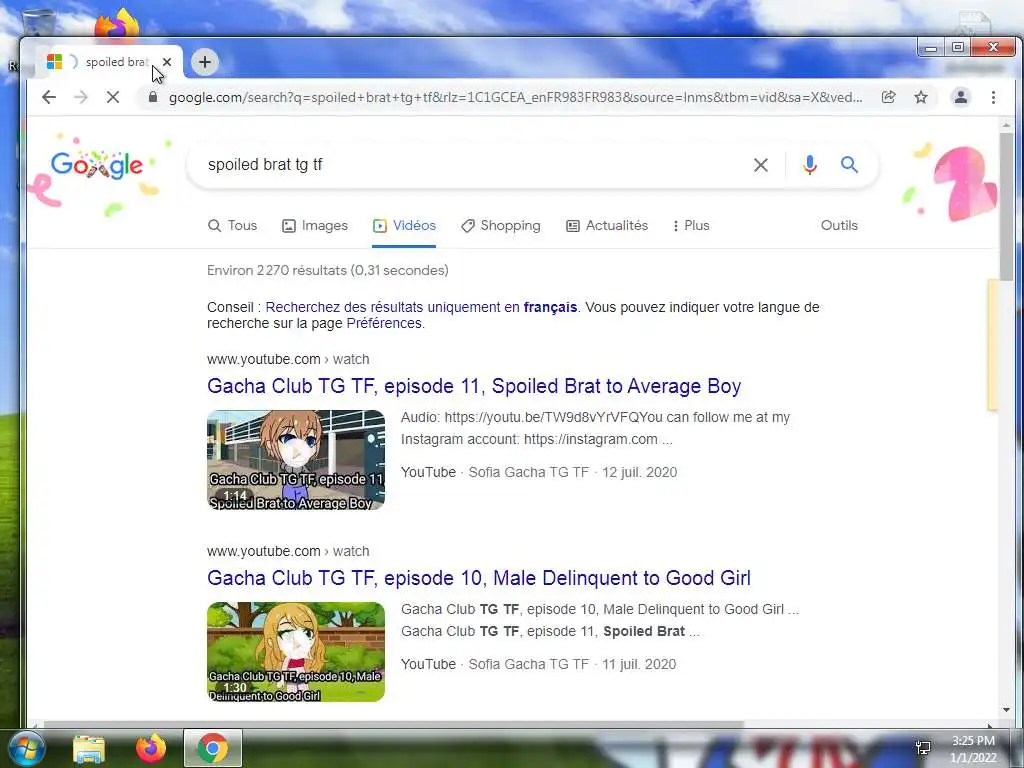Open the Chrome three-dot menu

[x=993, y=97]
